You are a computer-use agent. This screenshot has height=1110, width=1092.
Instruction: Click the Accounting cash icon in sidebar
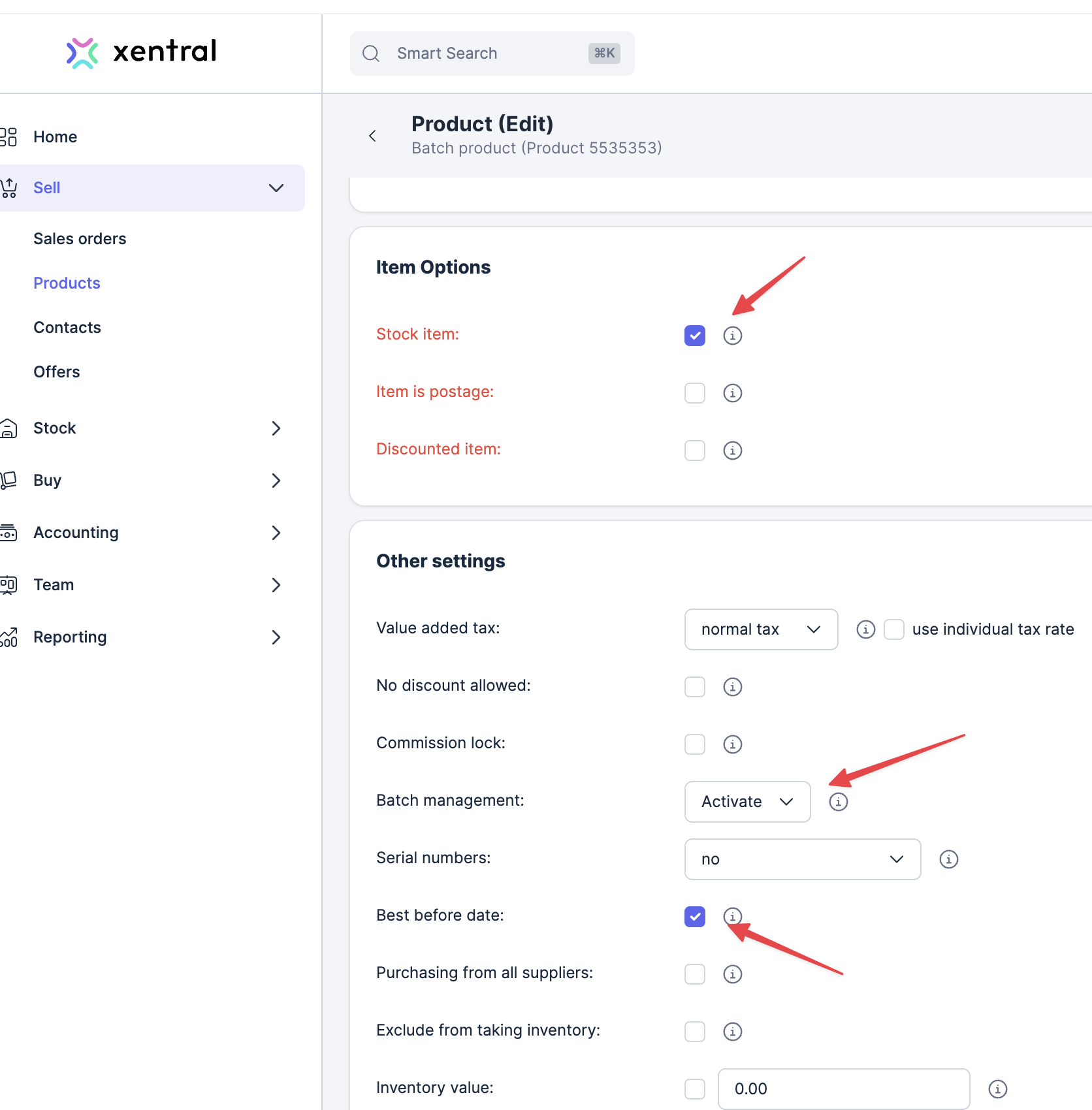tap(8, 533)
